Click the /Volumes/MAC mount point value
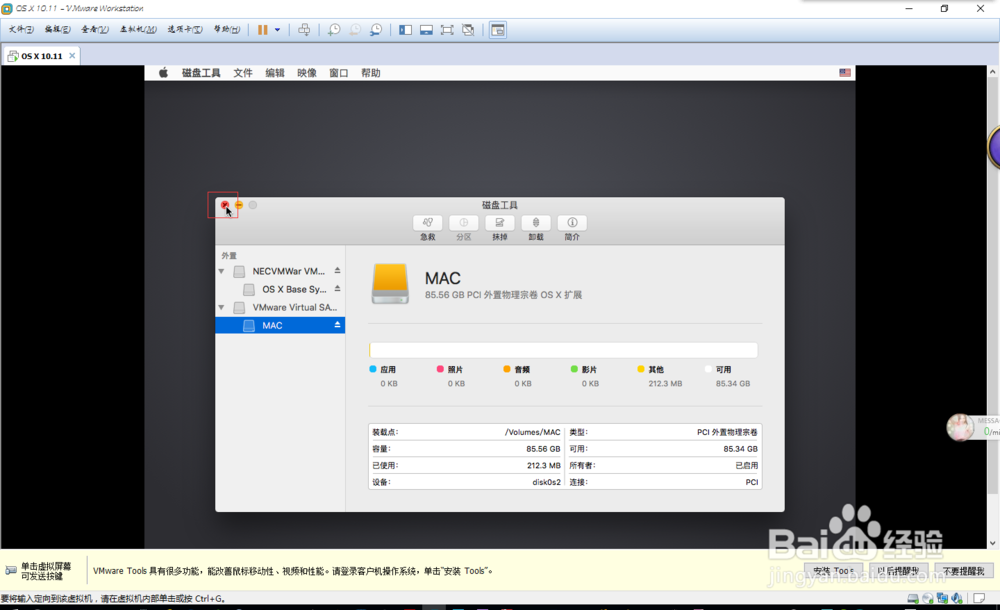This screenshot has height=610, width=1000. 533,432
